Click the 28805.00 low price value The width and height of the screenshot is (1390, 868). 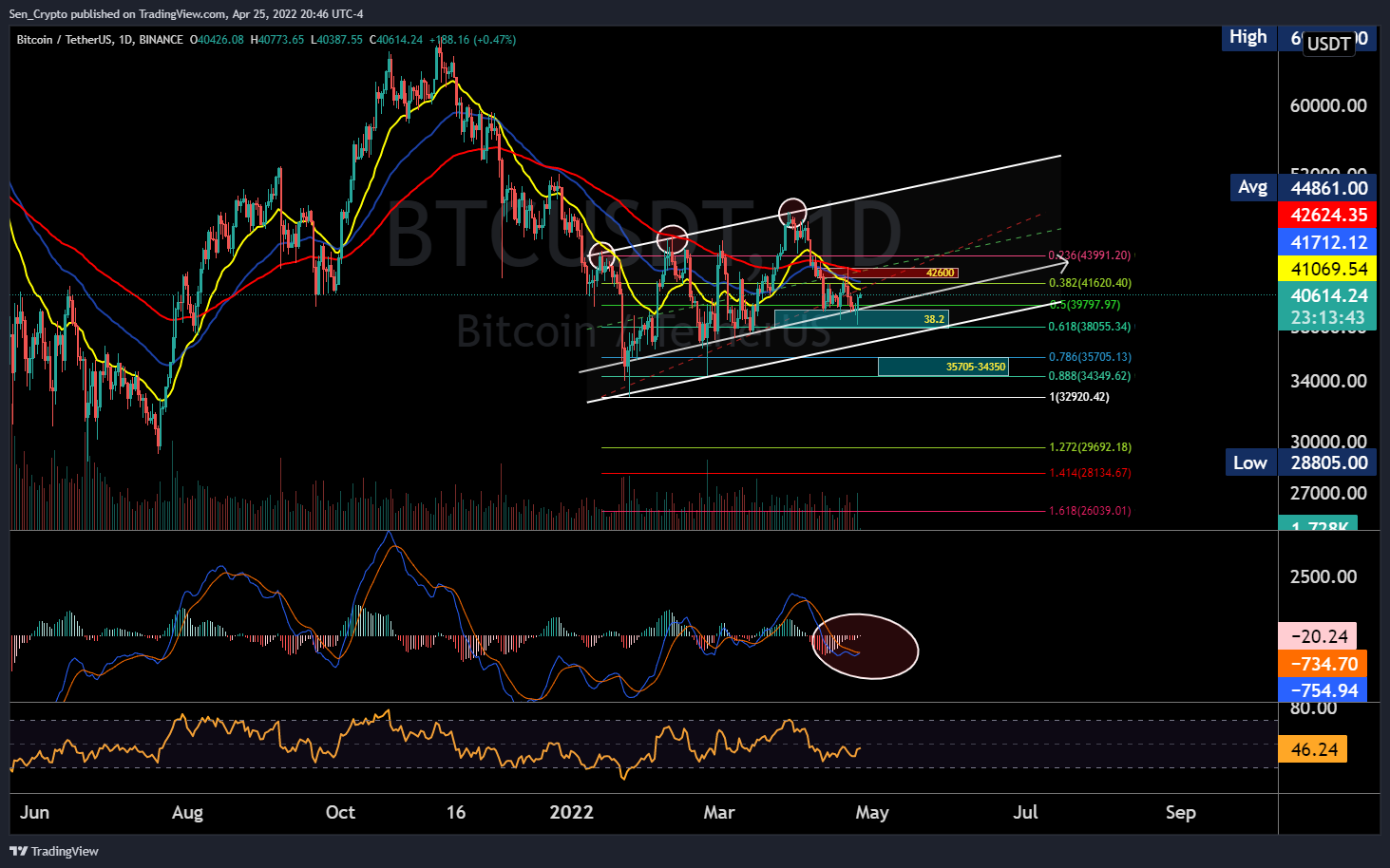1328,462
